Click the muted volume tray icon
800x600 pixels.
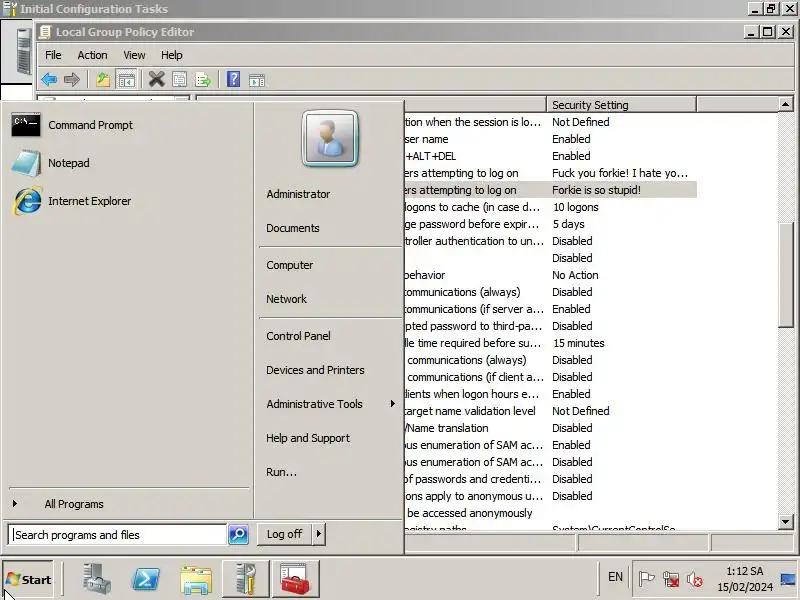694,579
